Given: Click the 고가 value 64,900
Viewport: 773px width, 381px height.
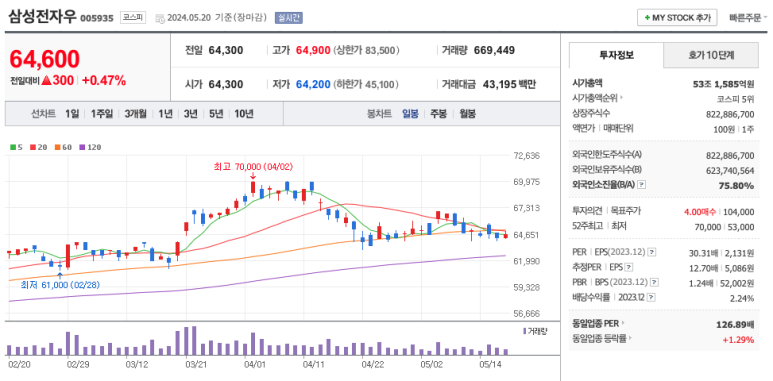Looking at the screenshot, I should pos(313,50).
